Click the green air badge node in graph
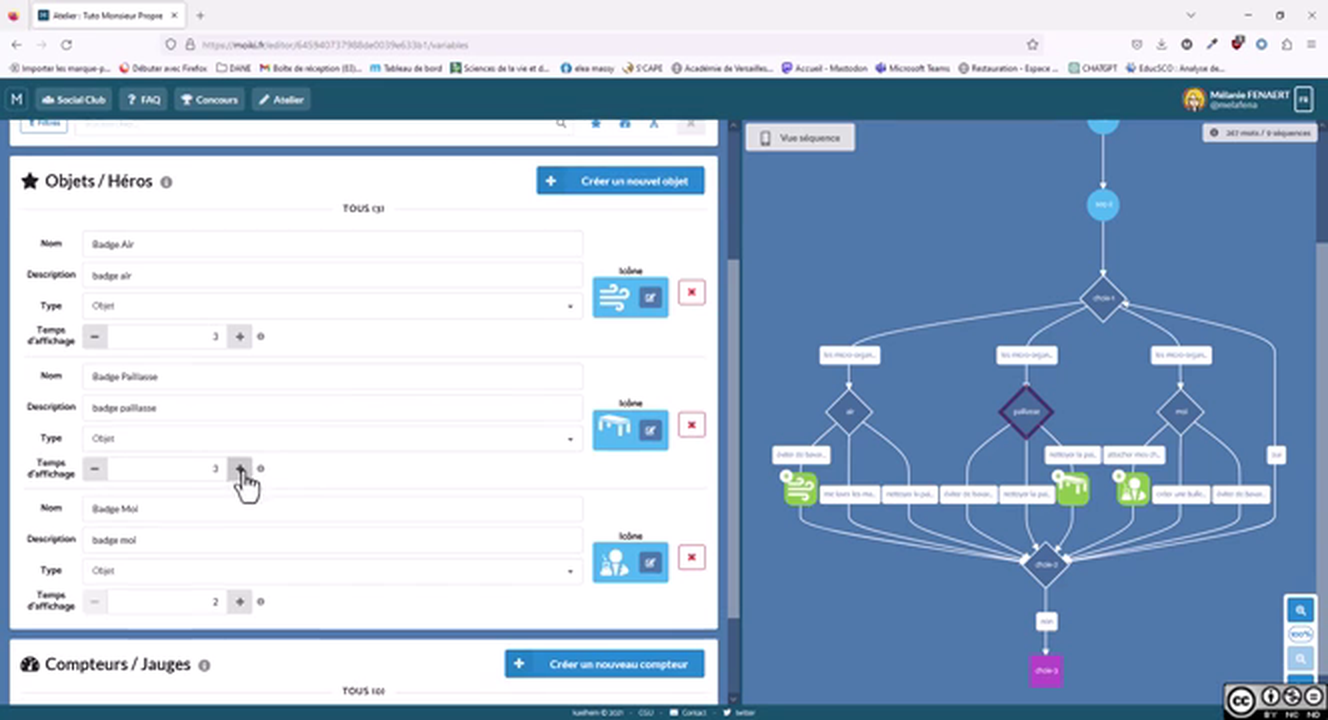The image size is (1328, 720). (800, 488)
